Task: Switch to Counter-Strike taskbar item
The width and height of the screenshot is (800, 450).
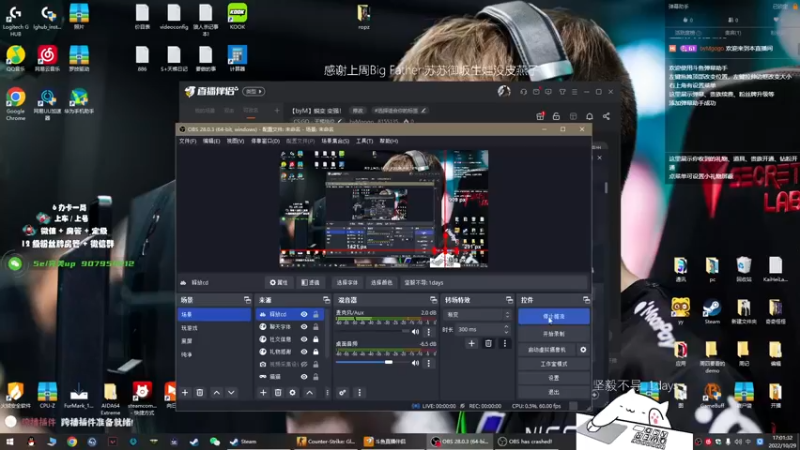Action: click(x=326, y=442)
